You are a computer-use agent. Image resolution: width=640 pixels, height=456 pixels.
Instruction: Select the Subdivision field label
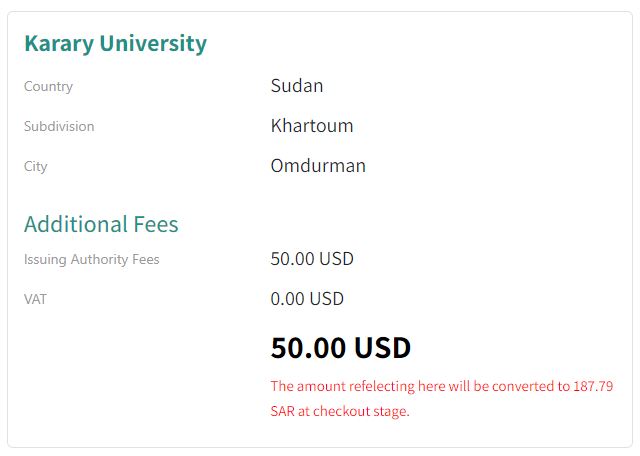pos(59,127)
